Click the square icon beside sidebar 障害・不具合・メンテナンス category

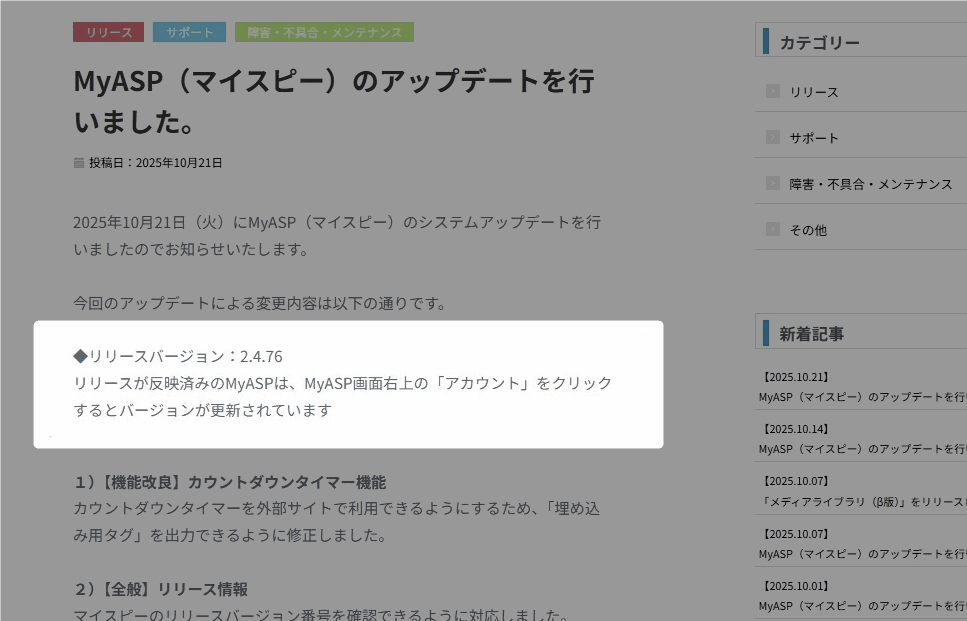point(772,183)
